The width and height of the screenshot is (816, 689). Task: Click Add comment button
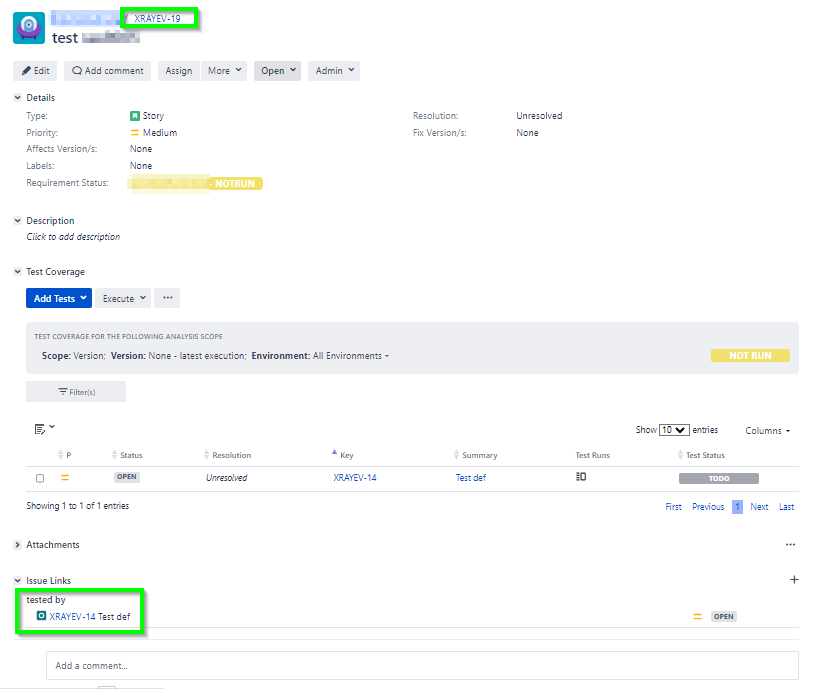coord(107,71)
